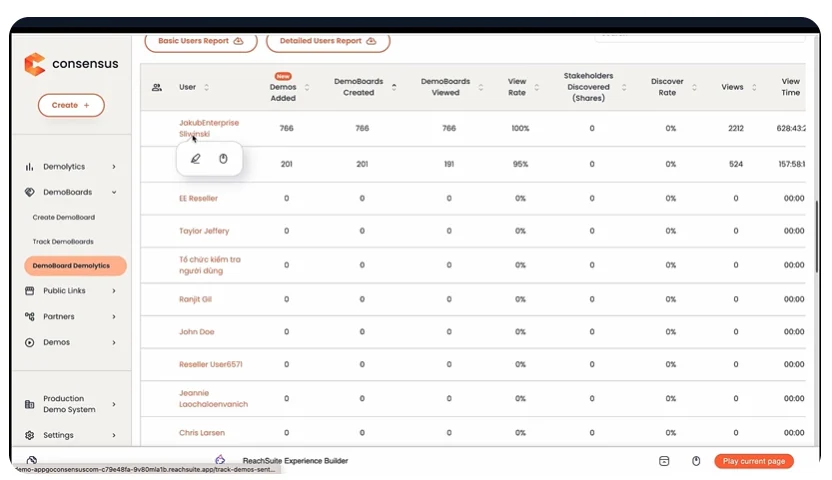Screen dimensions: 832x480
Task: Click the ReachSuite Experience Builder logo icon
Action: coord(220,460)
